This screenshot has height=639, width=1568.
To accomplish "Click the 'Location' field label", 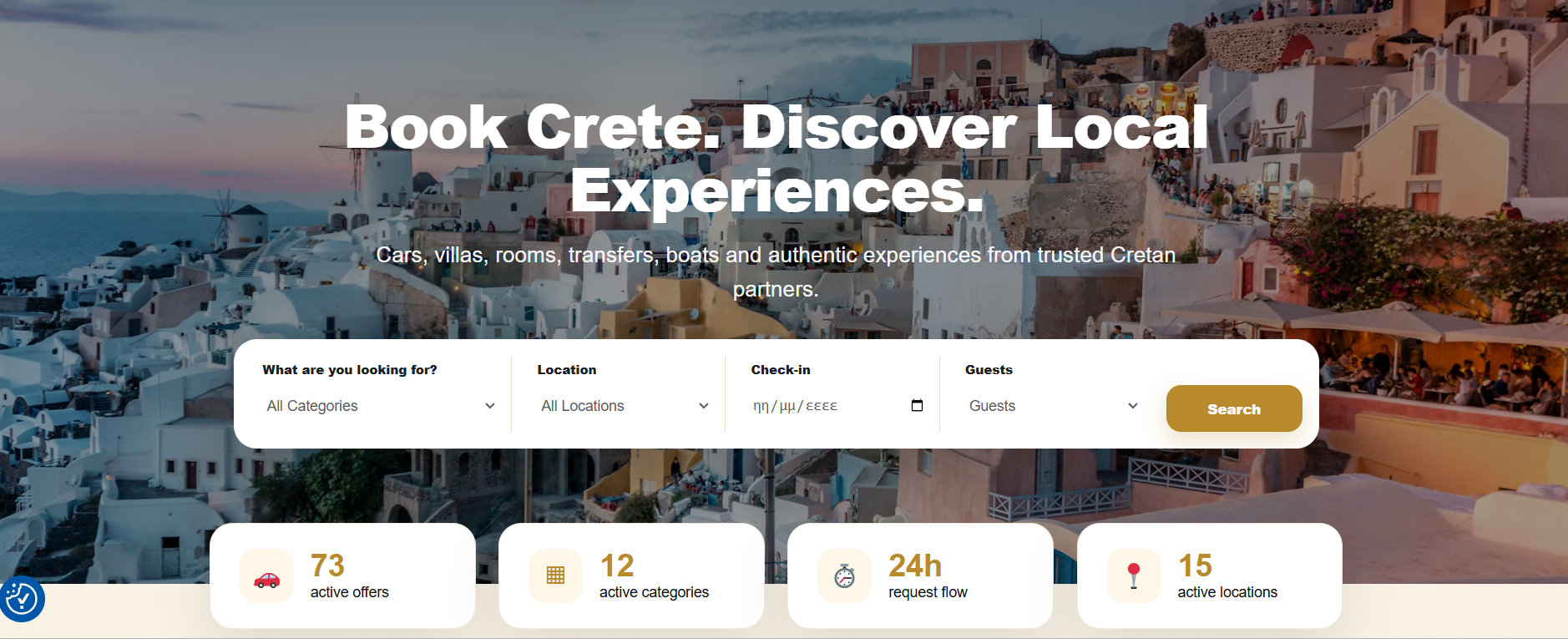I will pyautogui.click(x=567, y=369).
